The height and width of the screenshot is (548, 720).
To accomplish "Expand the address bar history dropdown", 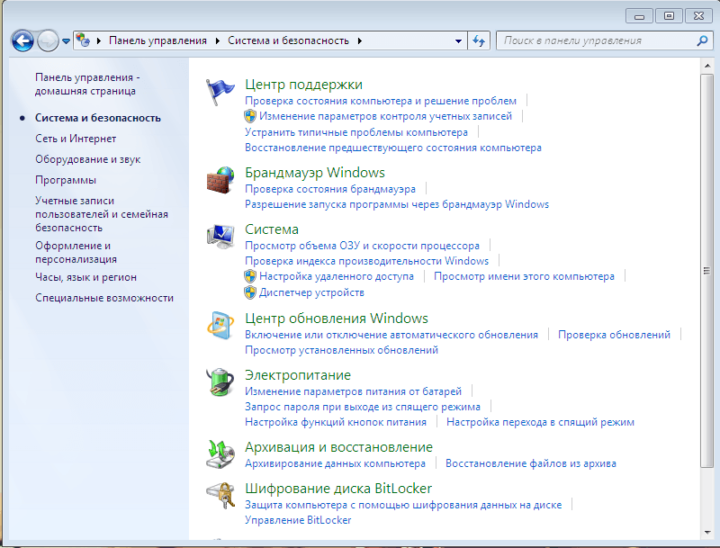I will point(459,41).
